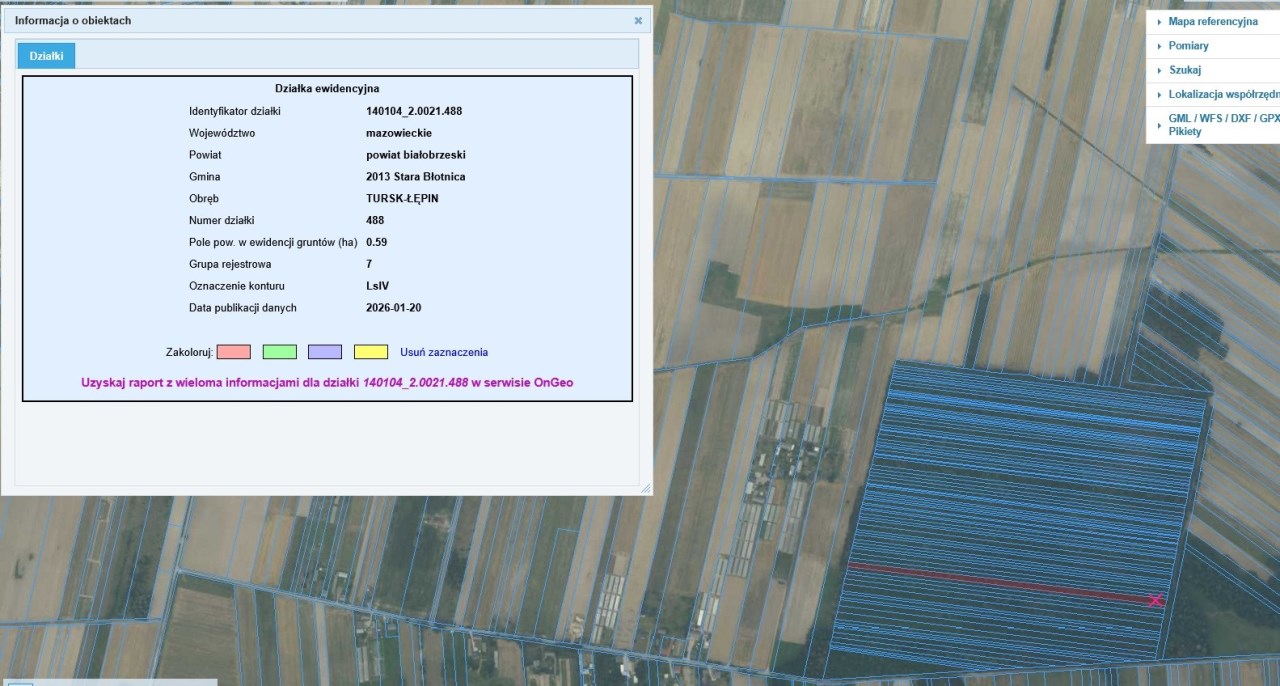1280x686 pixels.
Task: Open the Szukaj search panel
Action: tap(1184, 70)
